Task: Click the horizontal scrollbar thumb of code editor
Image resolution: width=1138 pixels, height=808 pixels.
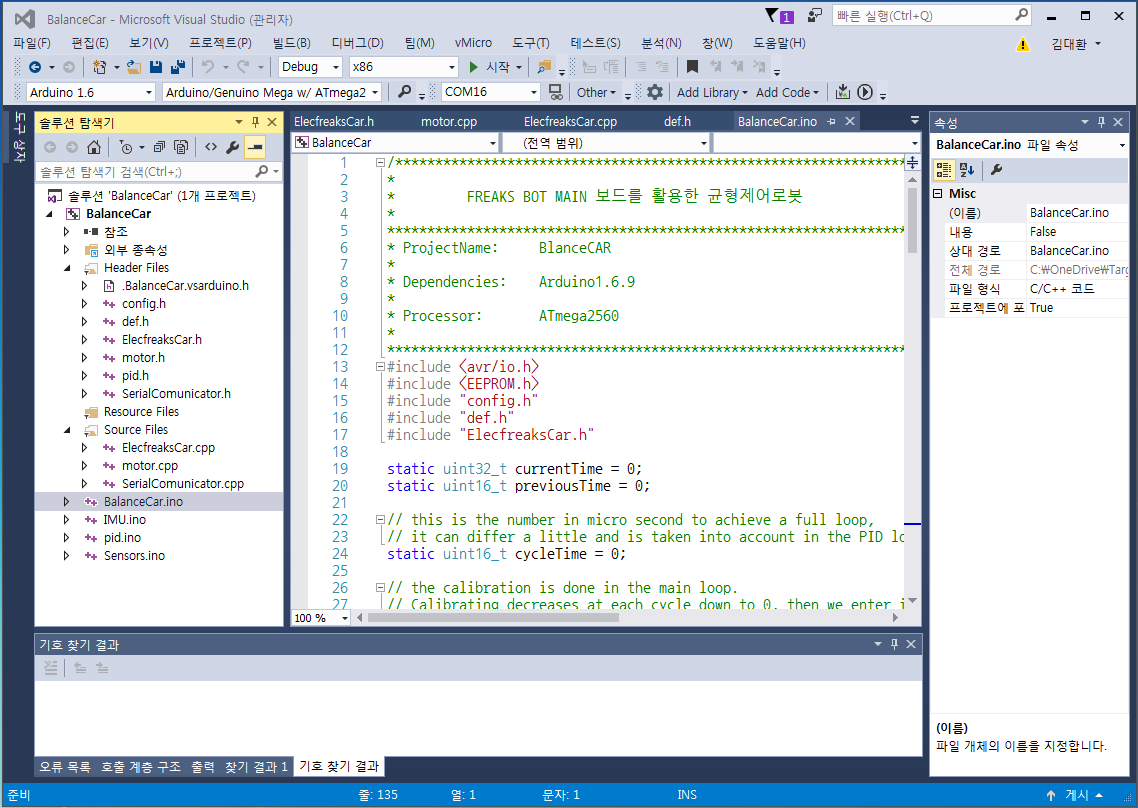Action: (x=493, y=618)
